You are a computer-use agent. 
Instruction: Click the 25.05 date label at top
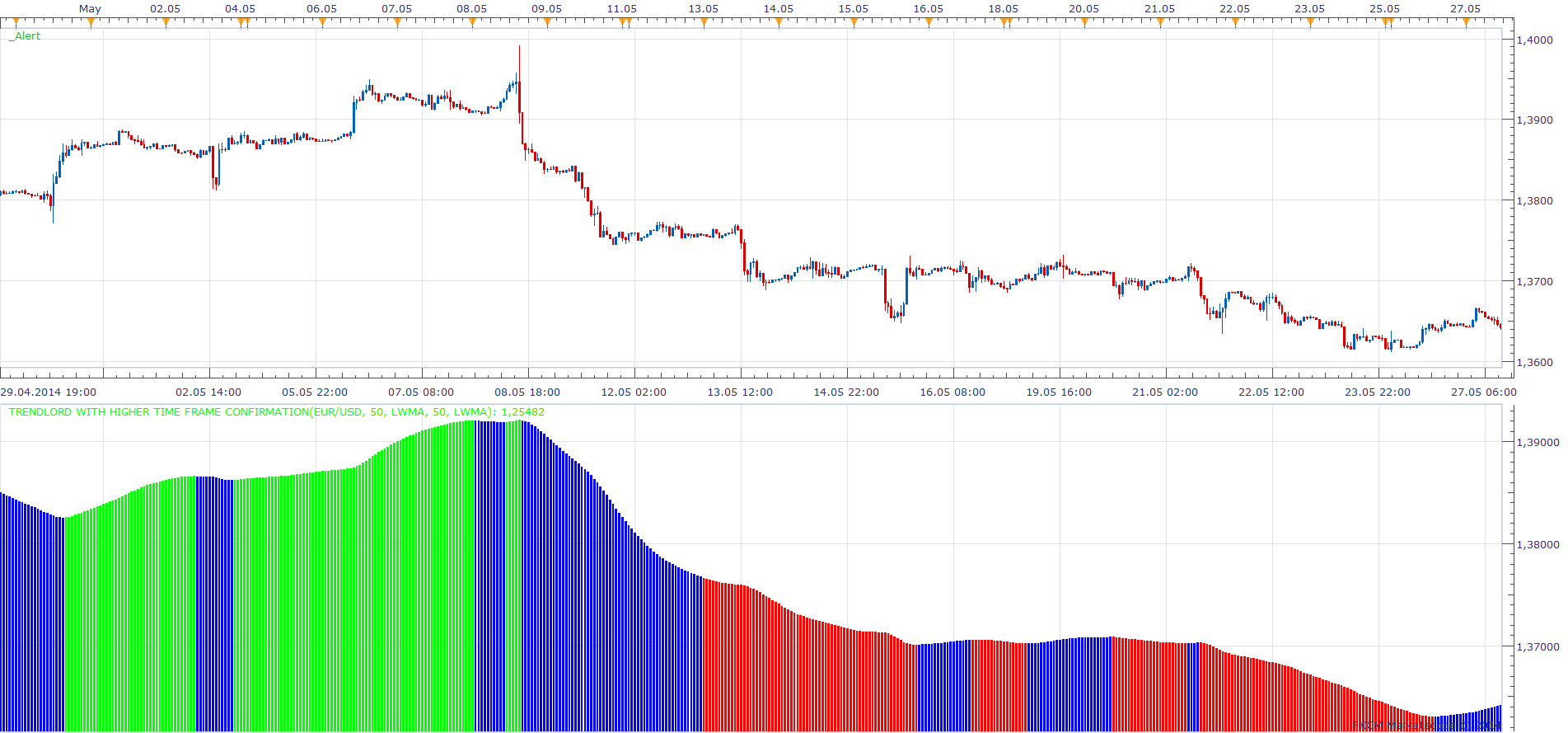1385,9
